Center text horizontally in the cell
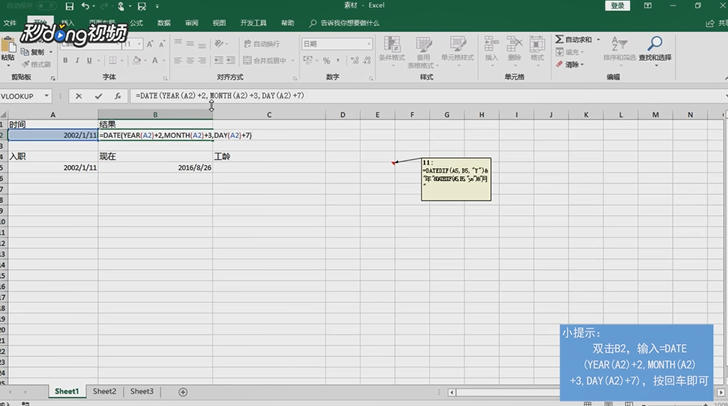Screen dimensions: 728x406 coord(190,60)
